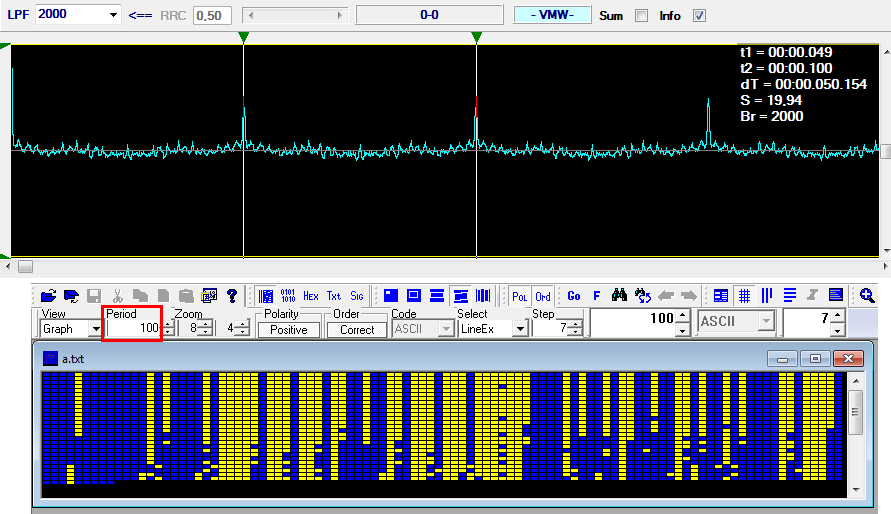The height and width of the screenshot is (514, 891).
Task: Click the second blue folder reload icon
Action: click(71, 296)
